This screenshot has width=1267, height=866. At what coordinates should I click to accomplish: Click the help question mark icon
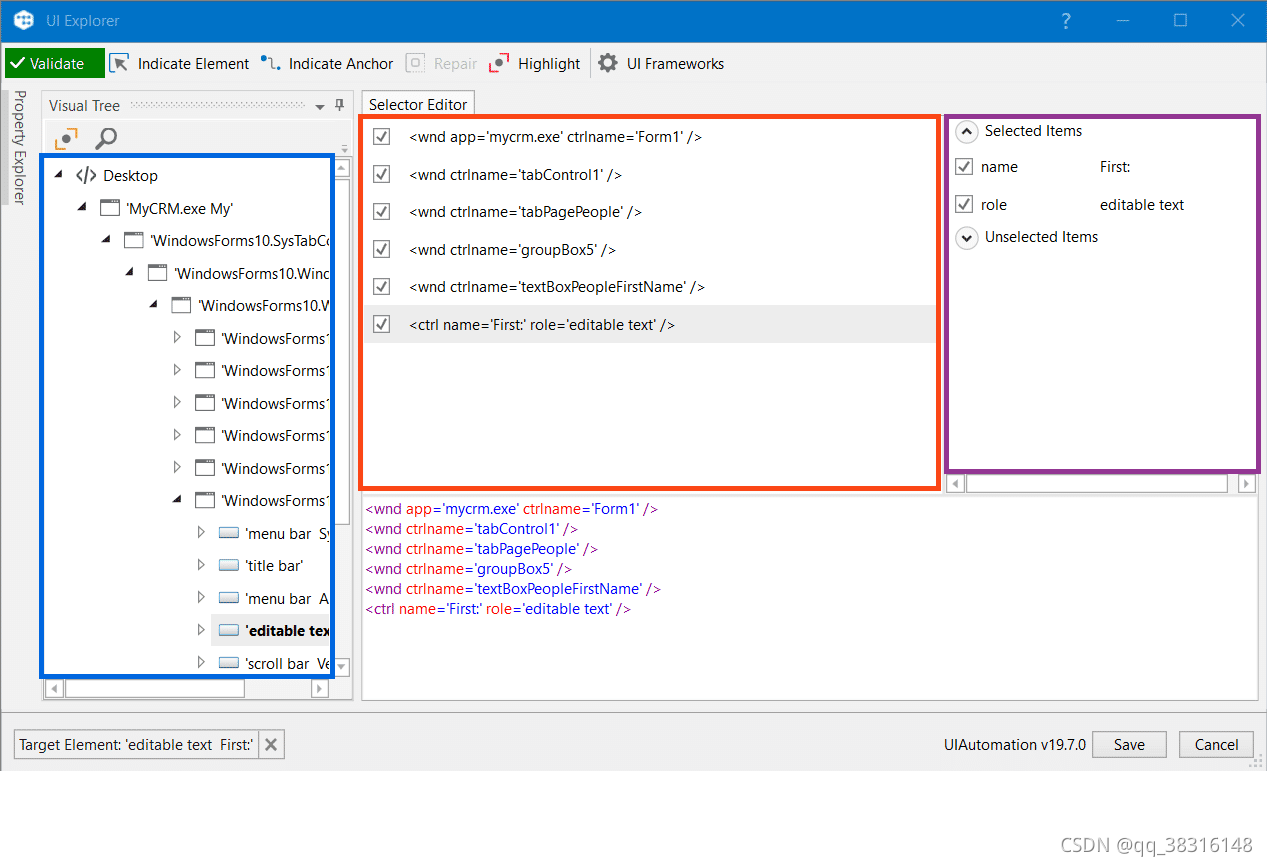1067,20
